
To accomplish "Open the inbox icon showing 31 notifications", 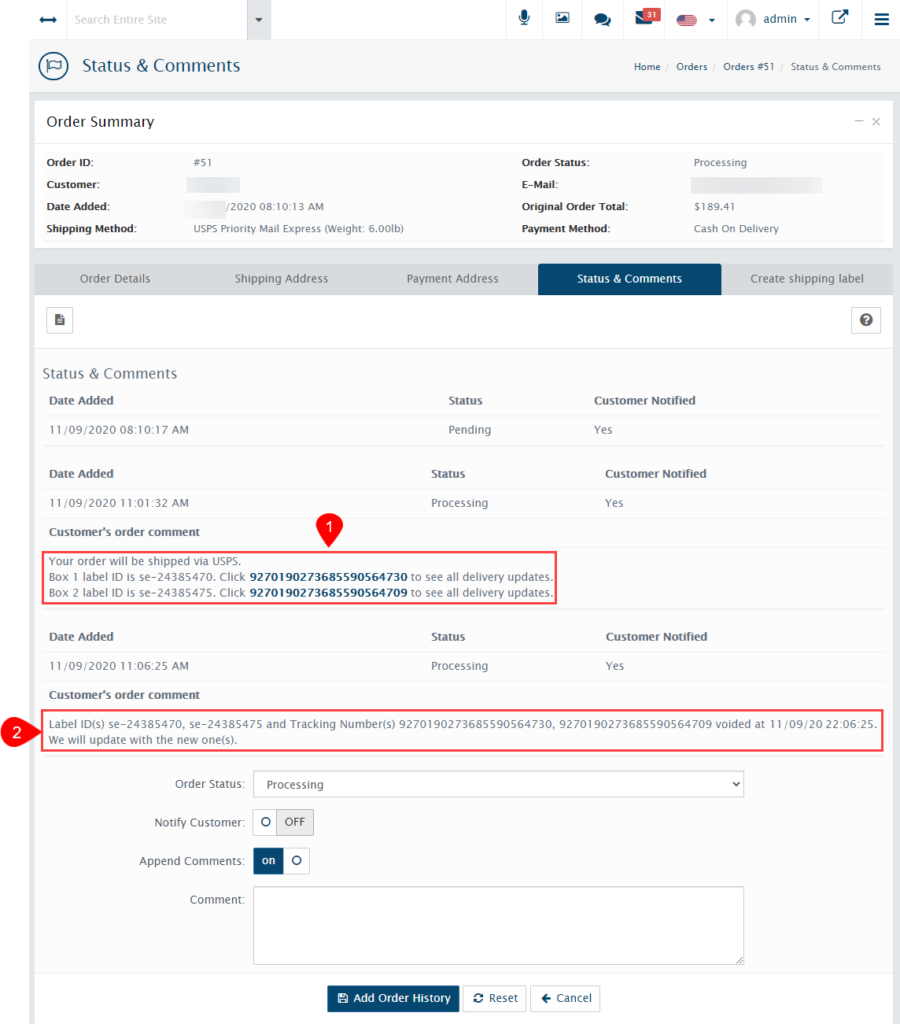I will tap(643, 19).
